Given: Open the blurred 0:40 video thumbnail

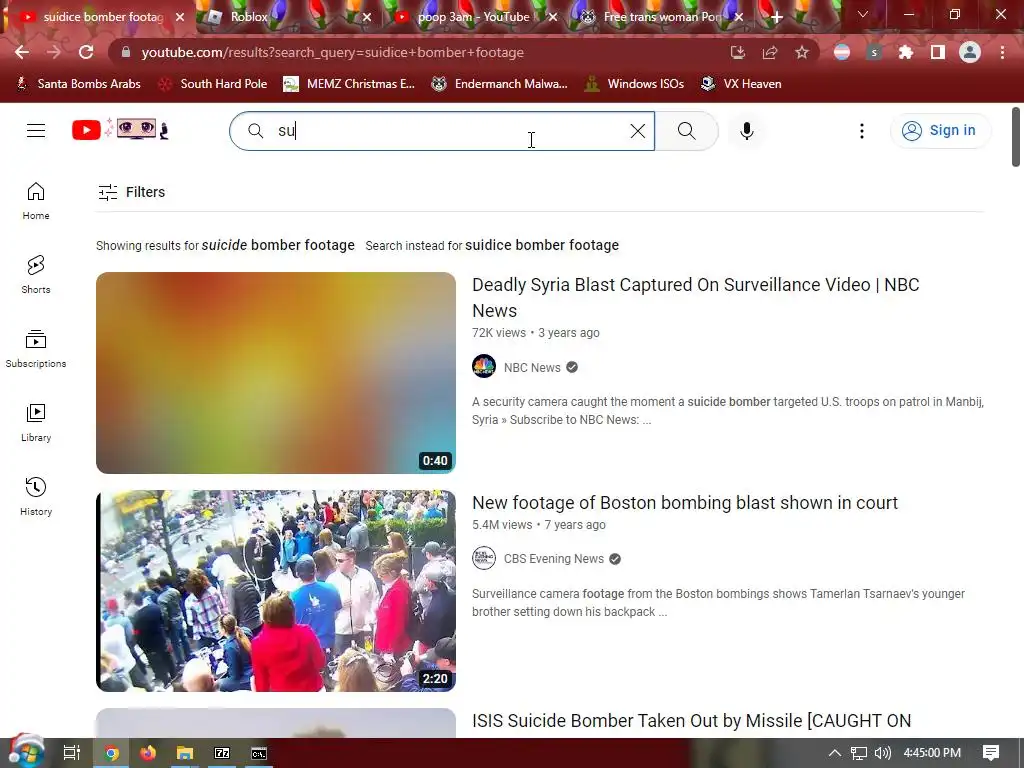Looking at the screenshot, I should [276, 373].
